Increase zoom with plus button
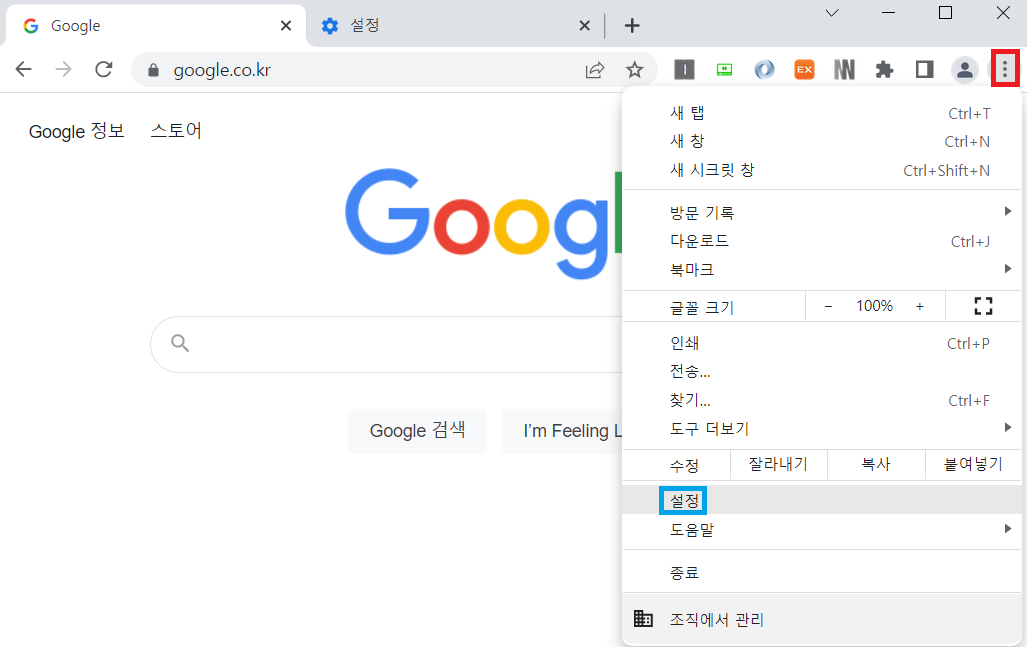Viewport: 1027px width, 647px height. (920, 306)
